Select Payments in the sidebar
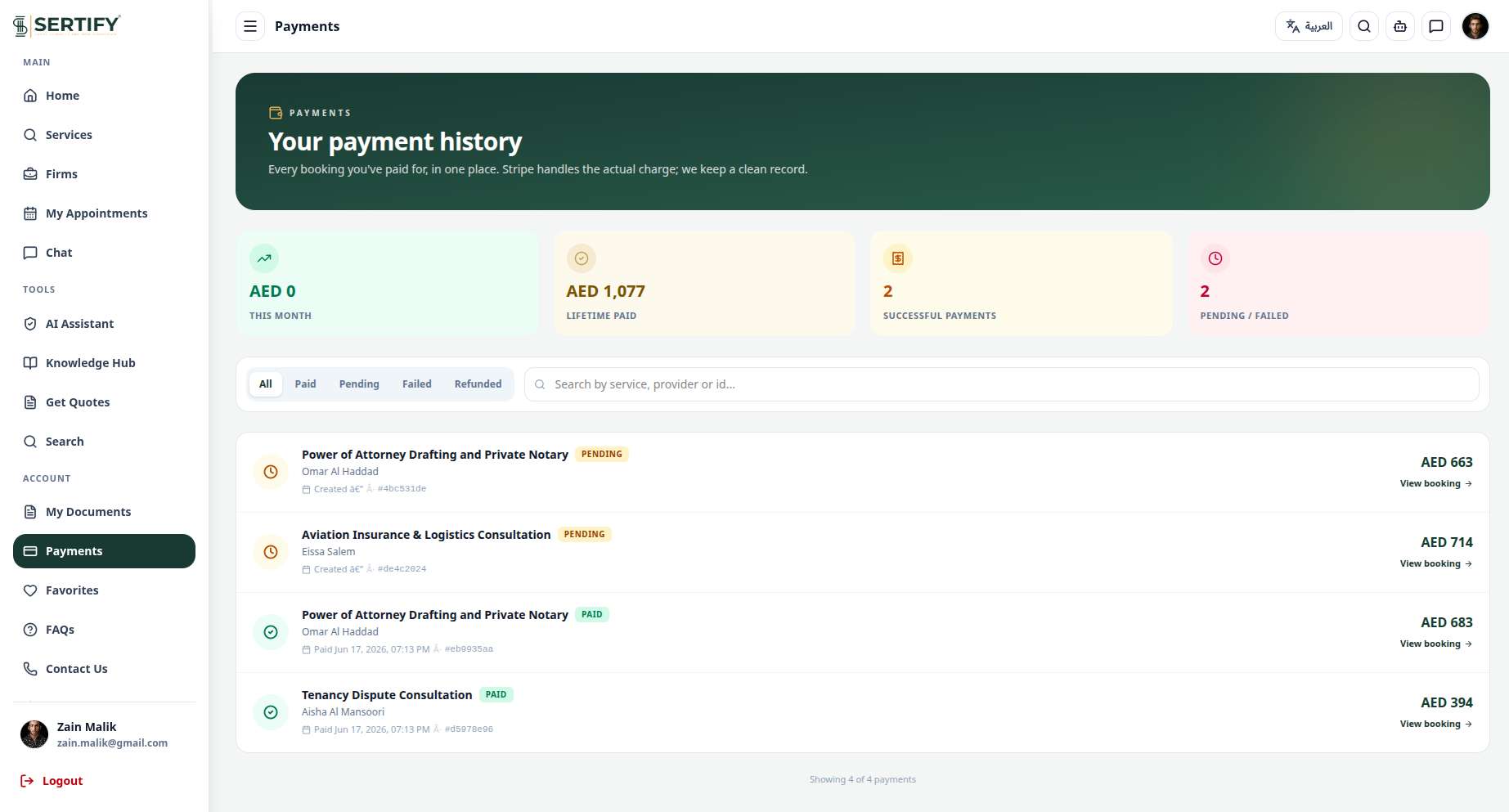Viewport: 1509px width, 812px height. (x=104, y=551)
